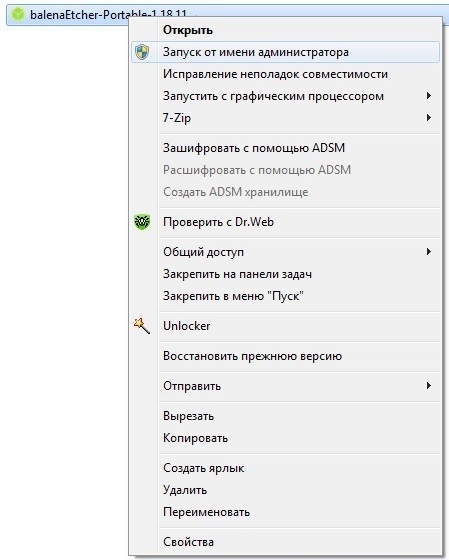The height and width of the screenshot is (560, 449).
Task: Expand the graphics processor submenu arrow
Action: pyautogui.click(x=429, y=96)
